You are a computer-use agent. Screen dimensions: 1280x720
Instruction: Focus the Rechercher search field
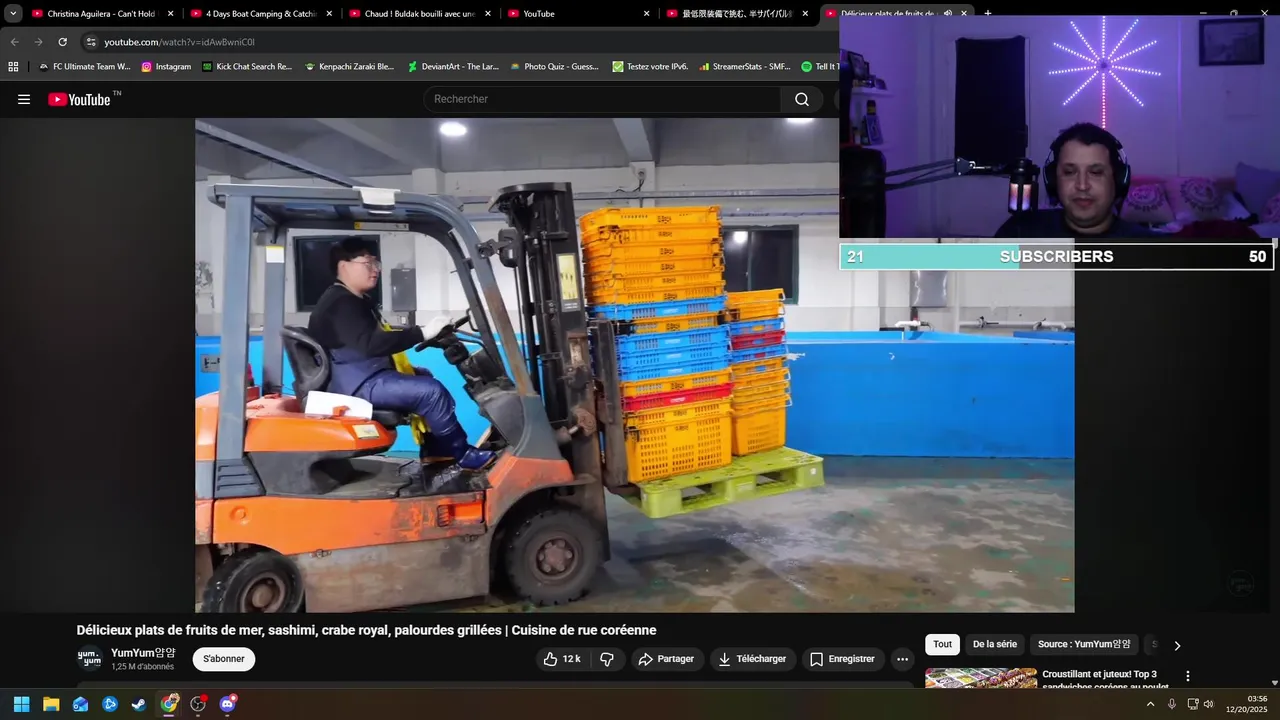(x=602, y=99)
